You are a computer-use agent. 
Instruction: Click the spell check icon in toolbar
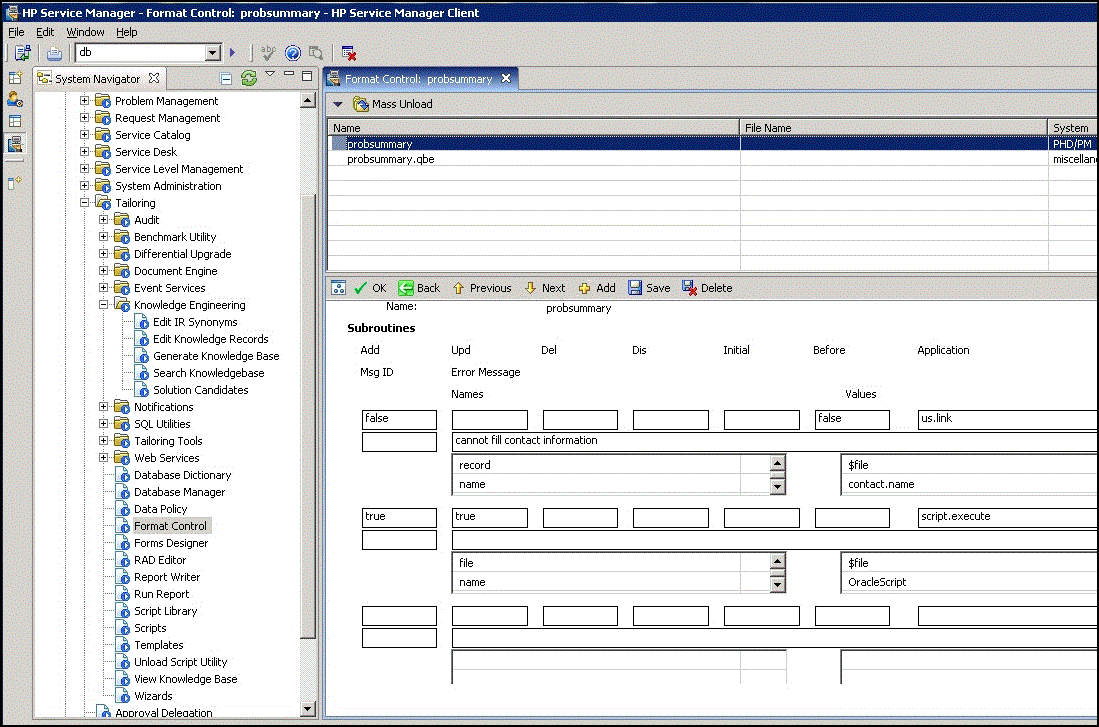268,53
